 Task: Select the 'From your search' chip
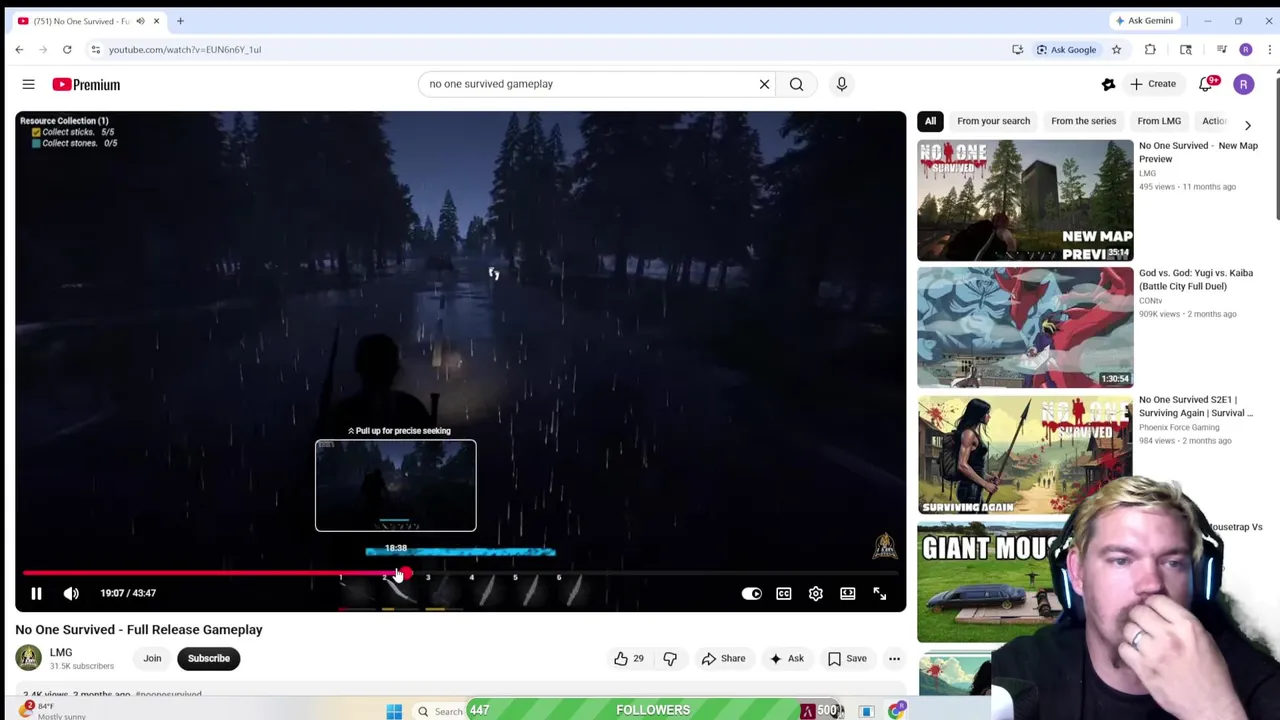coord(993,121)
